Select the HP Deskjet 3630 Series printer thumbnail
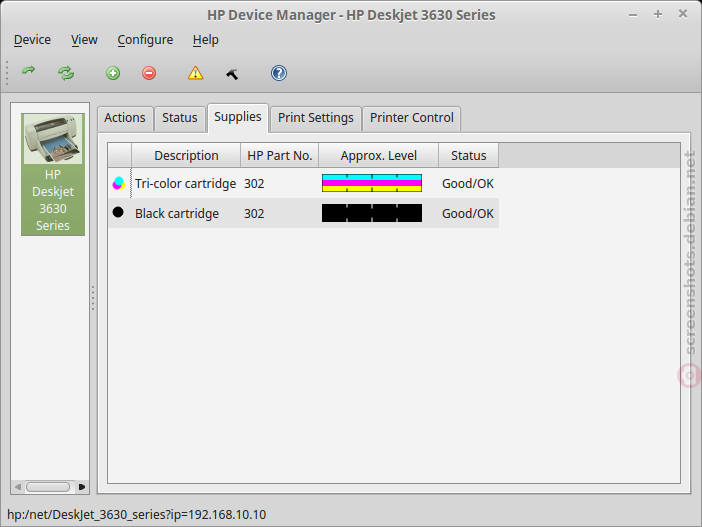Image resolution: width=702 pixels, height=527 pixels. [53, 174]
